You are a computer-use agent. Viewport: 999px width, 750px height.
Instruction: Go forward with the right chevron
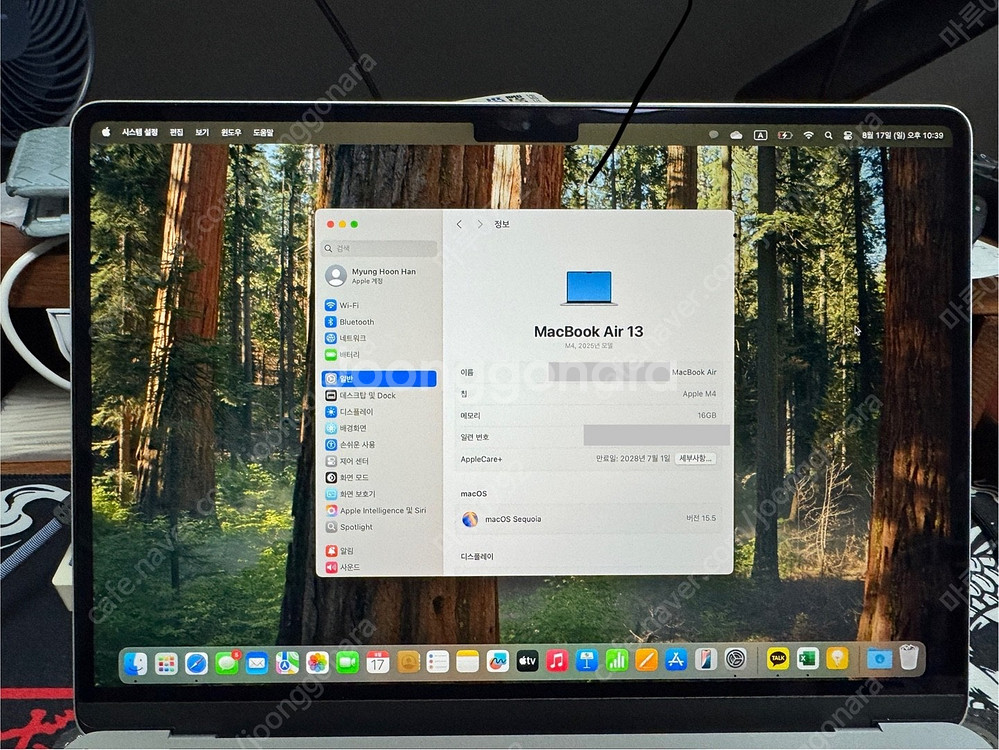coord(480,224)
